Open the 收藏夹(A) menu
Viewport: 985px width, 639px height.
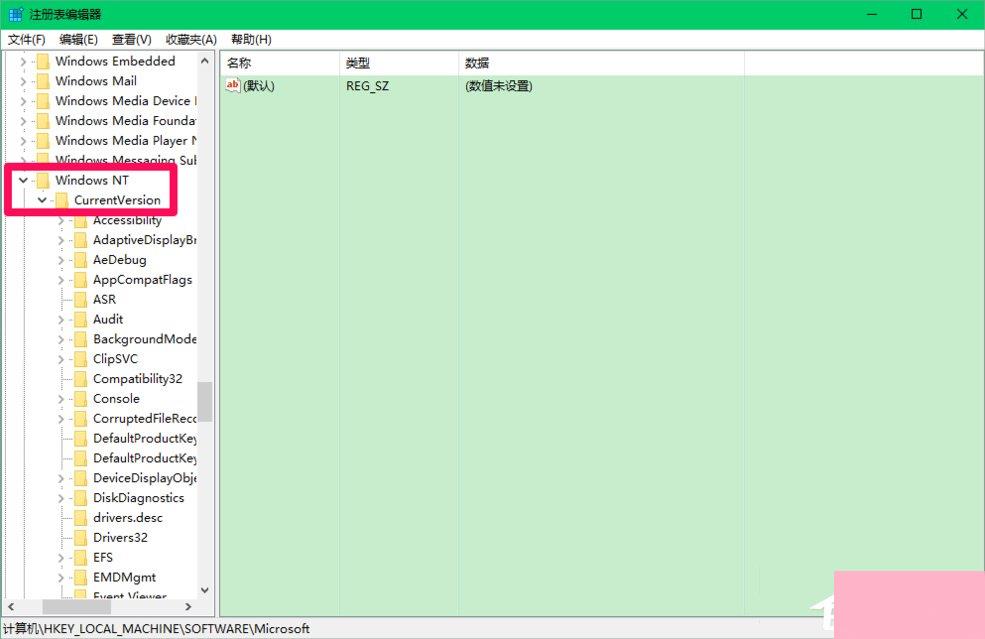(190, 39)
